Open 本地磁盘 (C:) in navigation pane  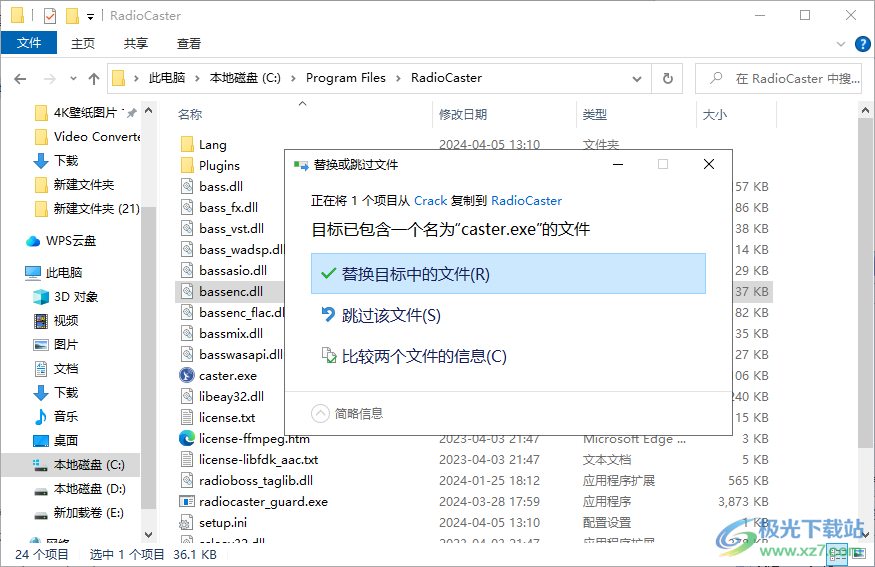[89, 465]
